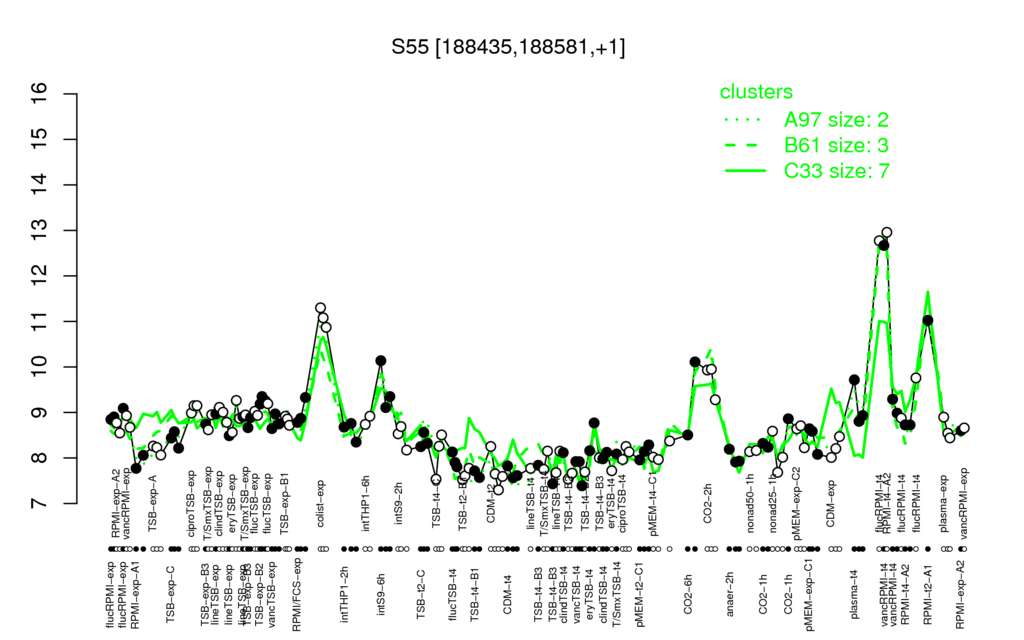Image resolution: width=1024 pixels, height=640 pixels.
Task: Click the CO2-2h axis label
Action: click(x=707, y=504)
